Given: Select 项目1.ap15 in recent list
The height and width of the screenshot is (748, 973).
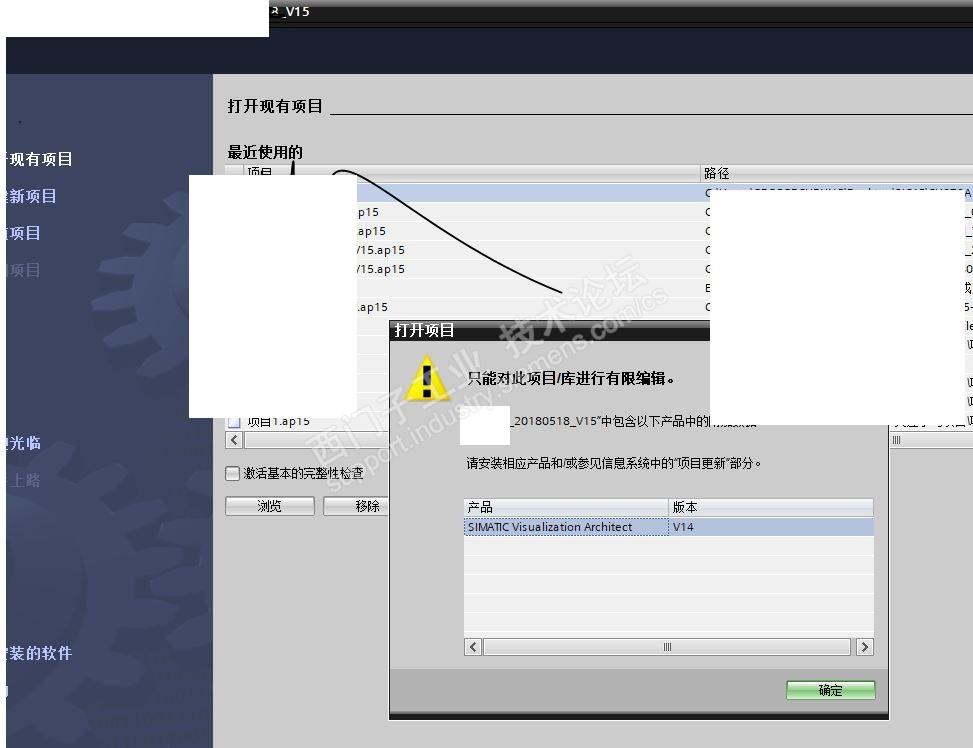Looking at the screenshot, I should (279, 421).
